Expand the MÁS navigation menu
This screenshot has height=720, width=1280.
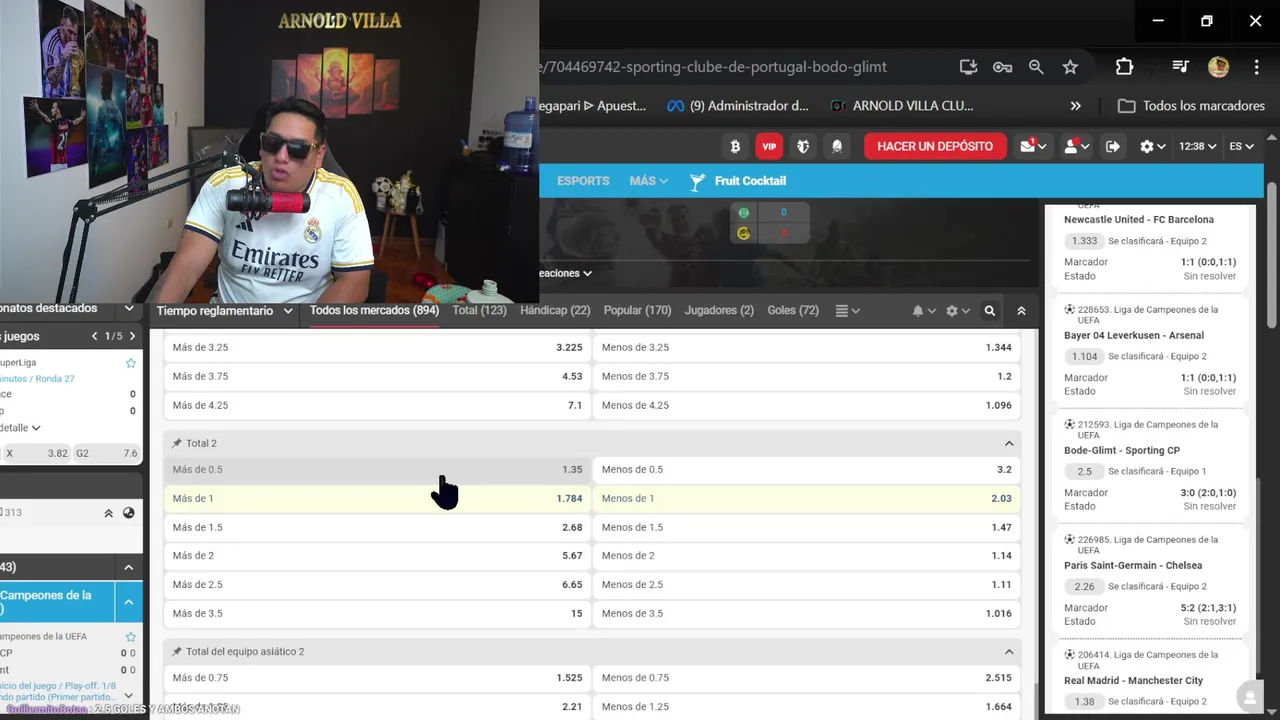click(x=648, y=181)
